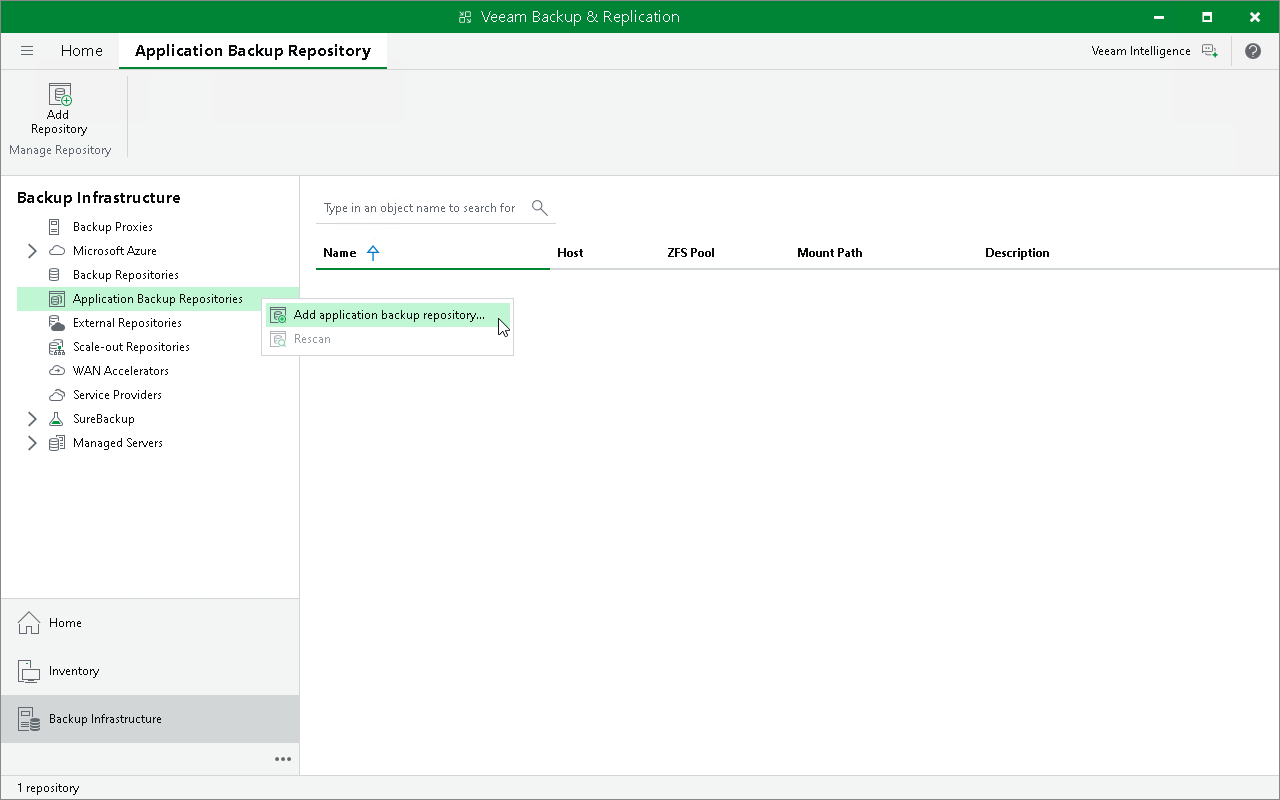Select Scale-out Repositories in the tree

(x=131, y=347)
